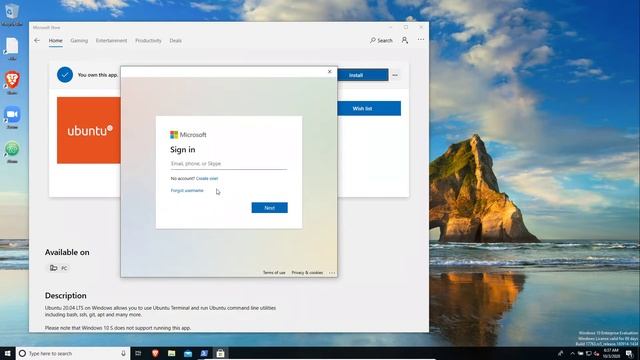Viewport: 640px width, 360px height.
Task: Select the Recycle Bin desktop icon
Action: coord(12,14)
